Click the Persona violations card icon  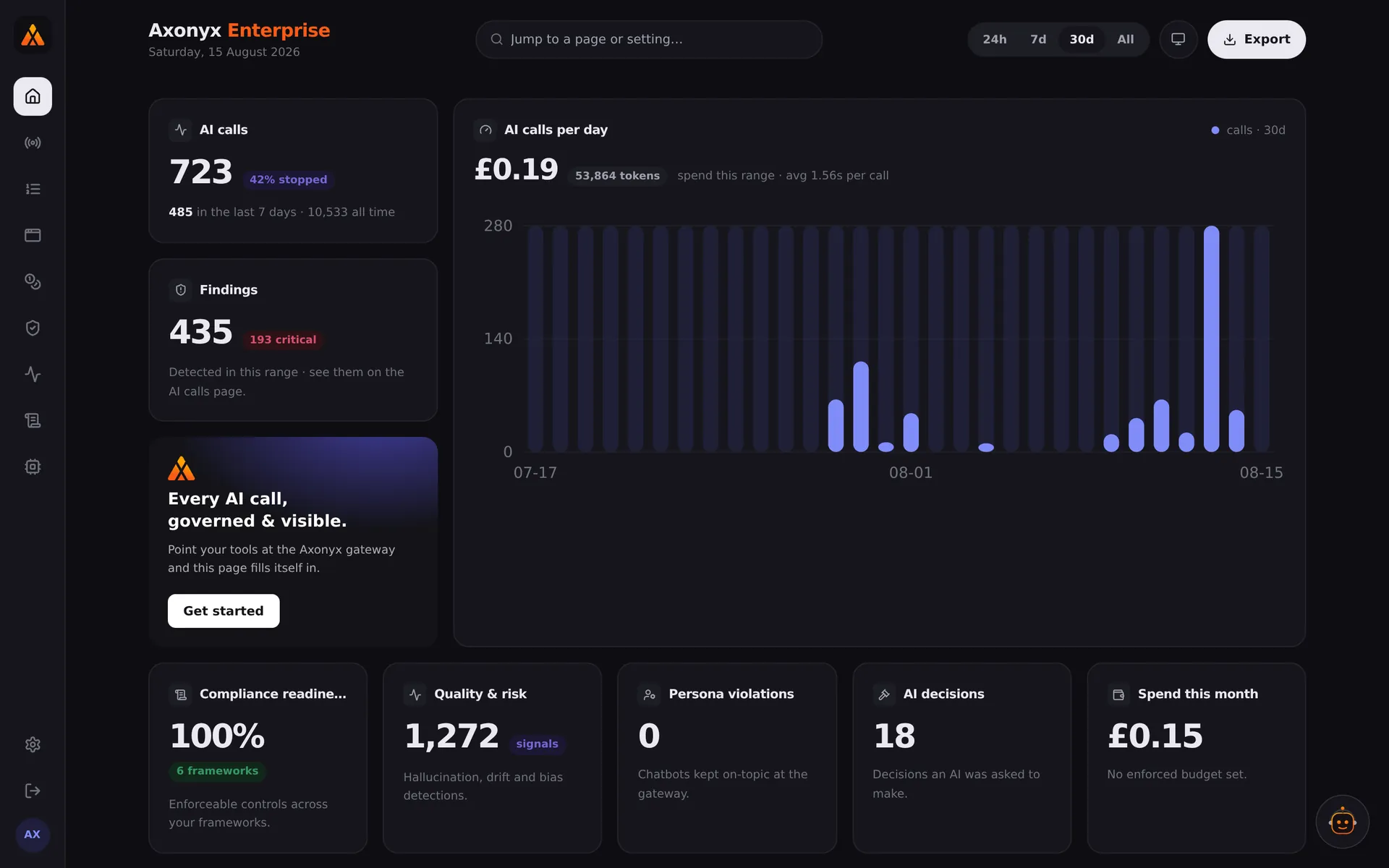click(x=650, y=694)
